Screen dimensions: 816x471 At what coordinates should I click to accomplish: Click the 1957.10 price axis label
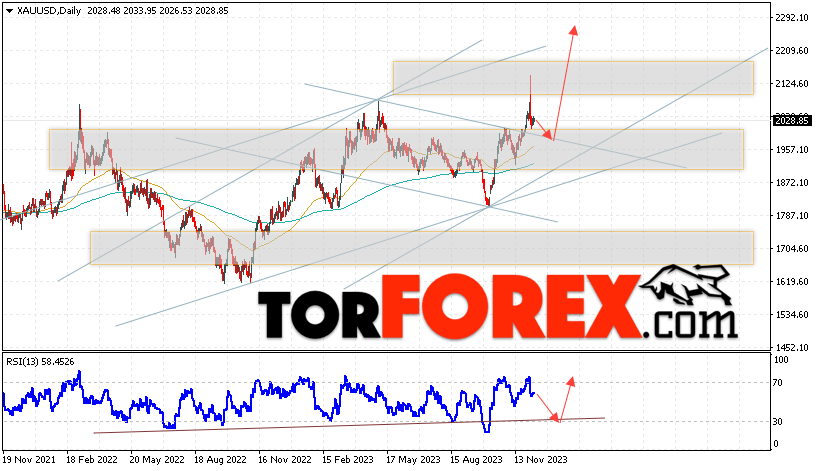pyautogui.click(x=792, y=150)
